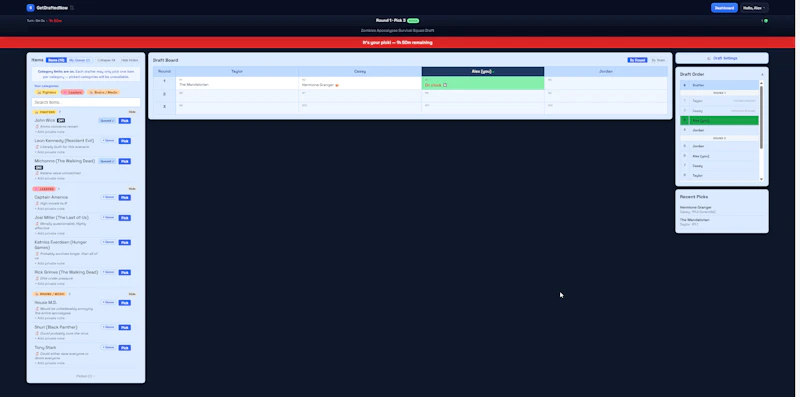800x397 pixels.
Task: Add private note for John Wick
Action: (49, 132)
